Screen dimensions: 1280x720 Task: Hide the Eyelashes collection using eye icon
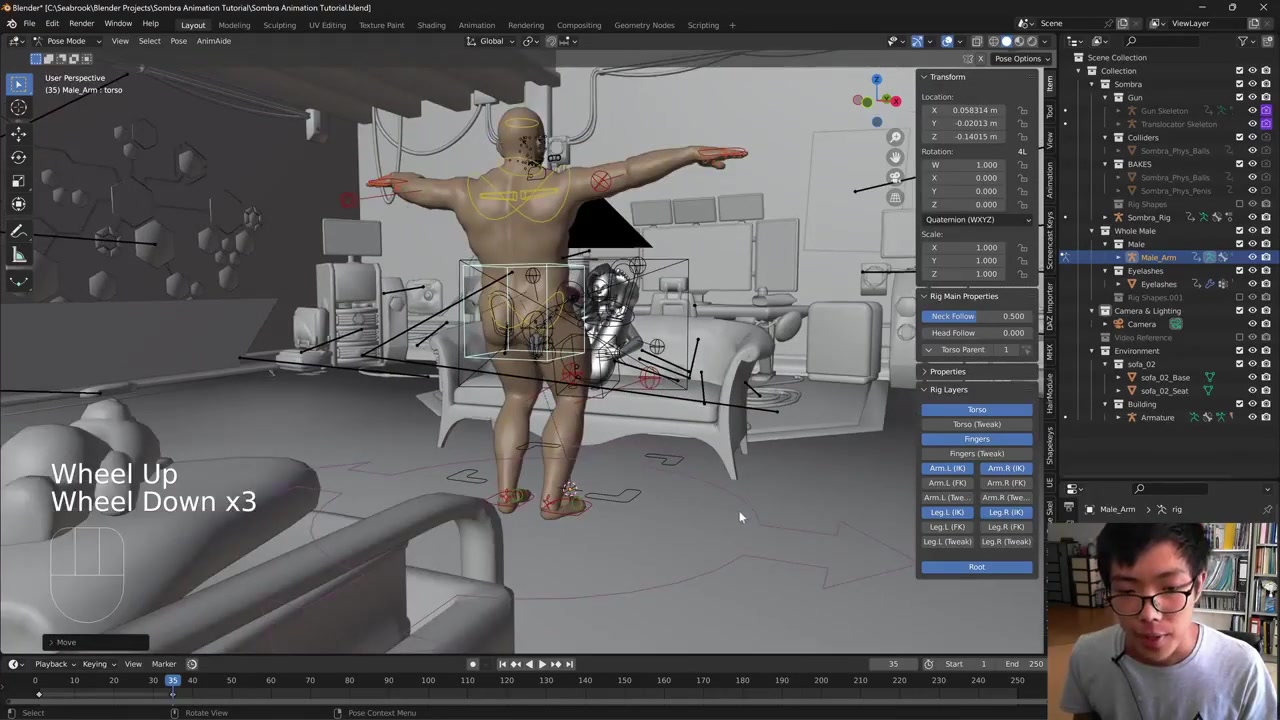pos(1252,271)
